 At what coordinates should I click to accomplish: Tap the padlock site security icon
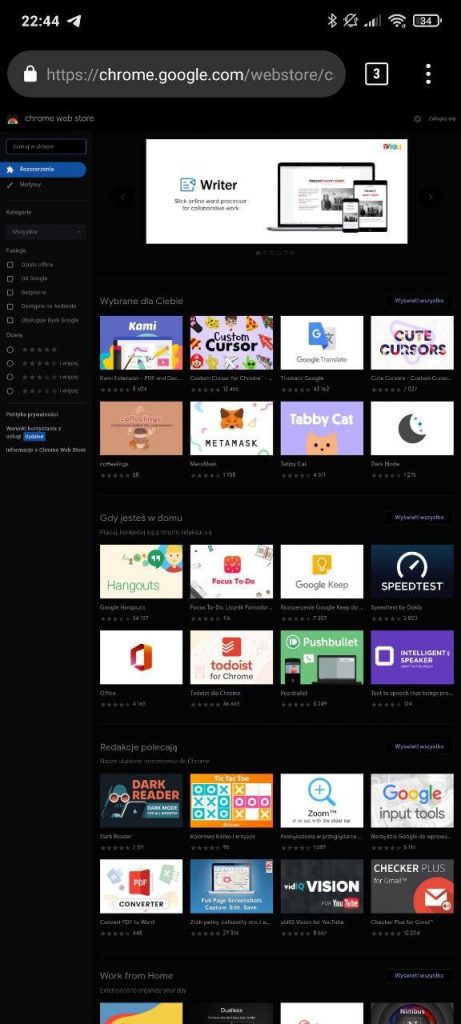click(30, 74)
